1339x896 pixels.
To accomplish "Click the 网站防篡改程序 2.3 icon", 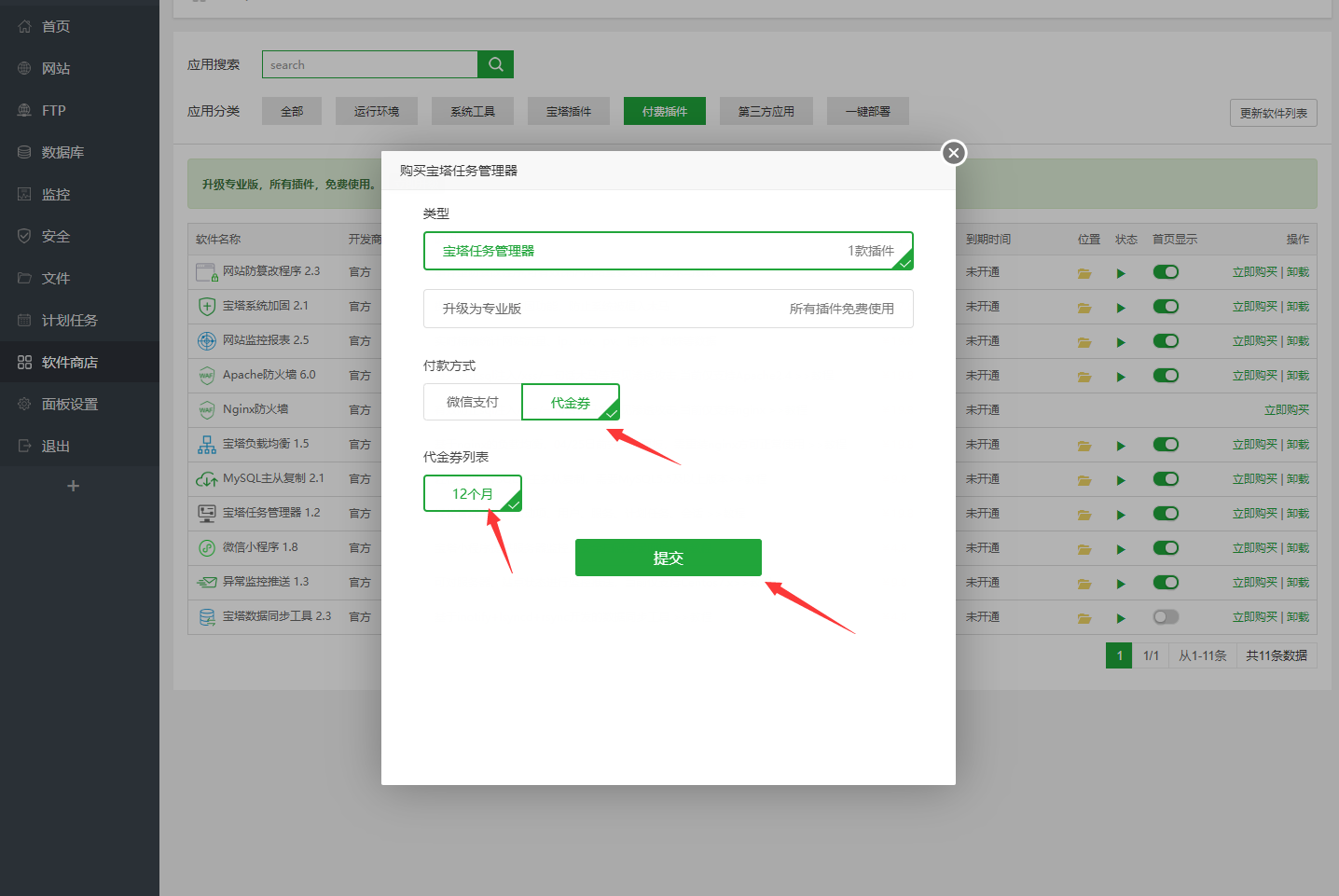I will (207, 271).
